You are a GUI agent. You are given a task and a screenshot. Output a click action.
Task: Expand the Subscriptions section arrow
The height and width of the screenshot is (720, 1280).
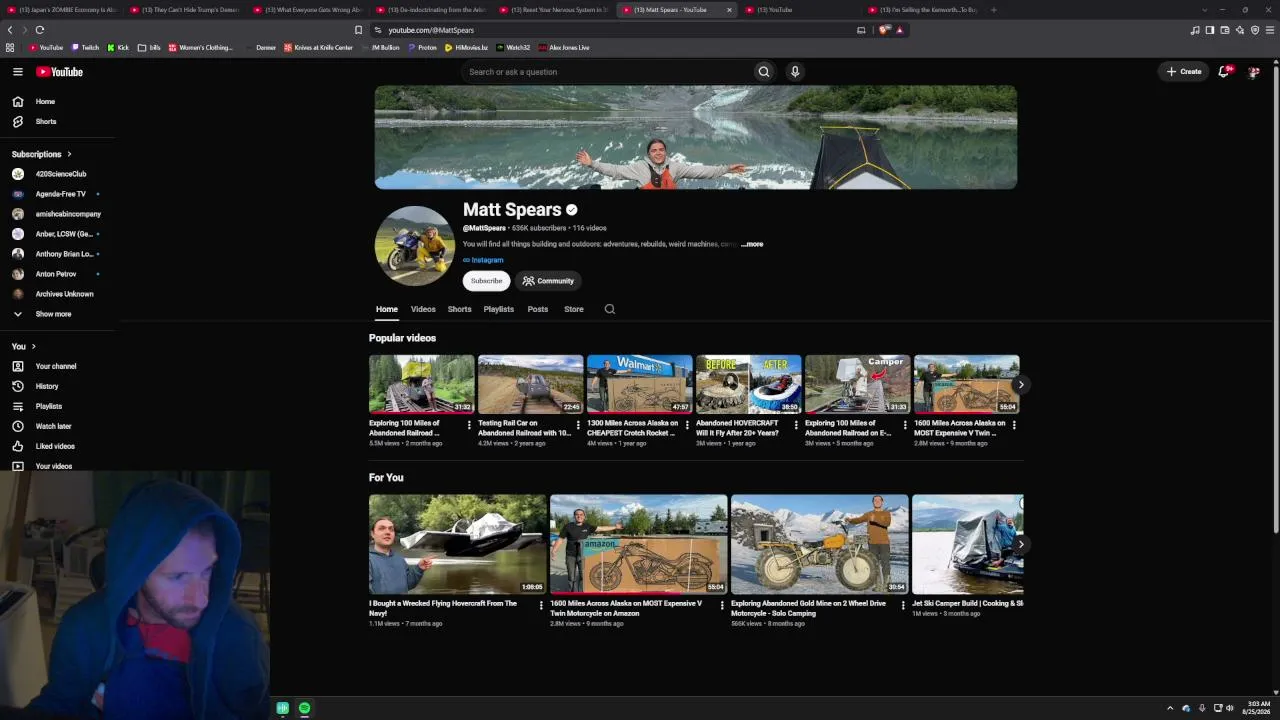69,154
